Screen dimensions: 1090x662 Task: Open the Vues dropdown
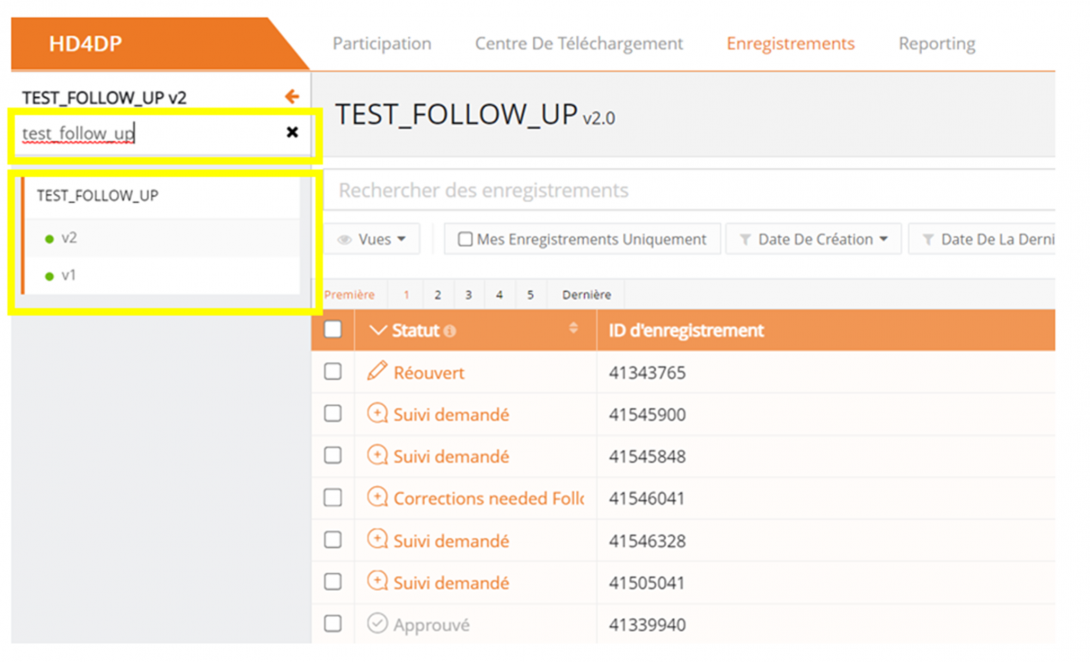coord(373,240)
